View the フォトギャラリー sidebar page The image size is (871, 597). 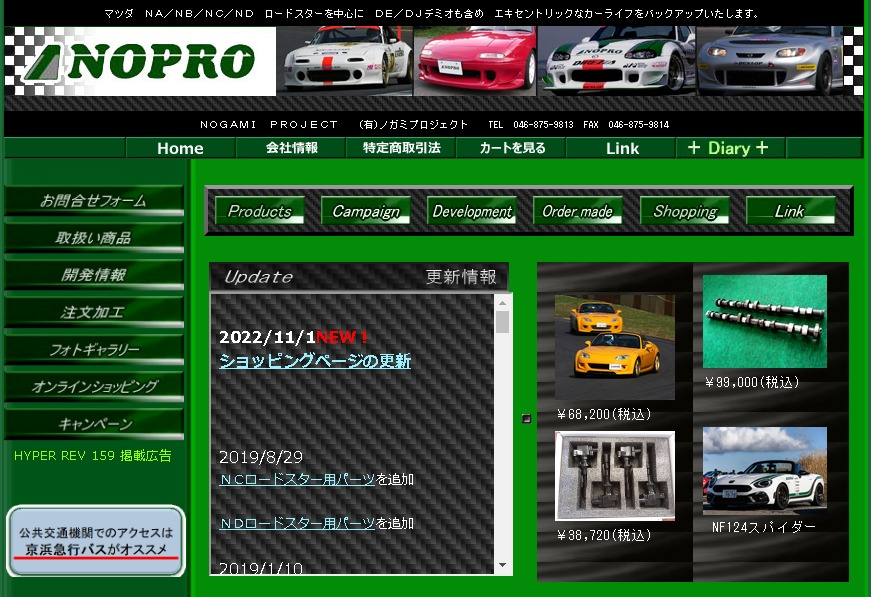point(94,349)
